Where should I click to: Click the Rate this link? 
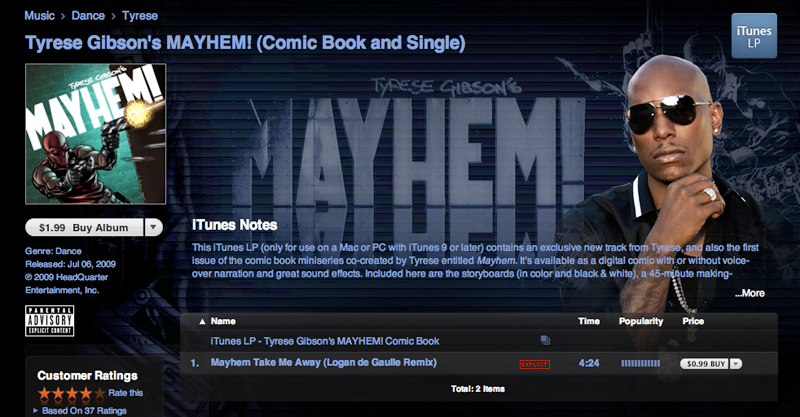(x=126, y=393)
